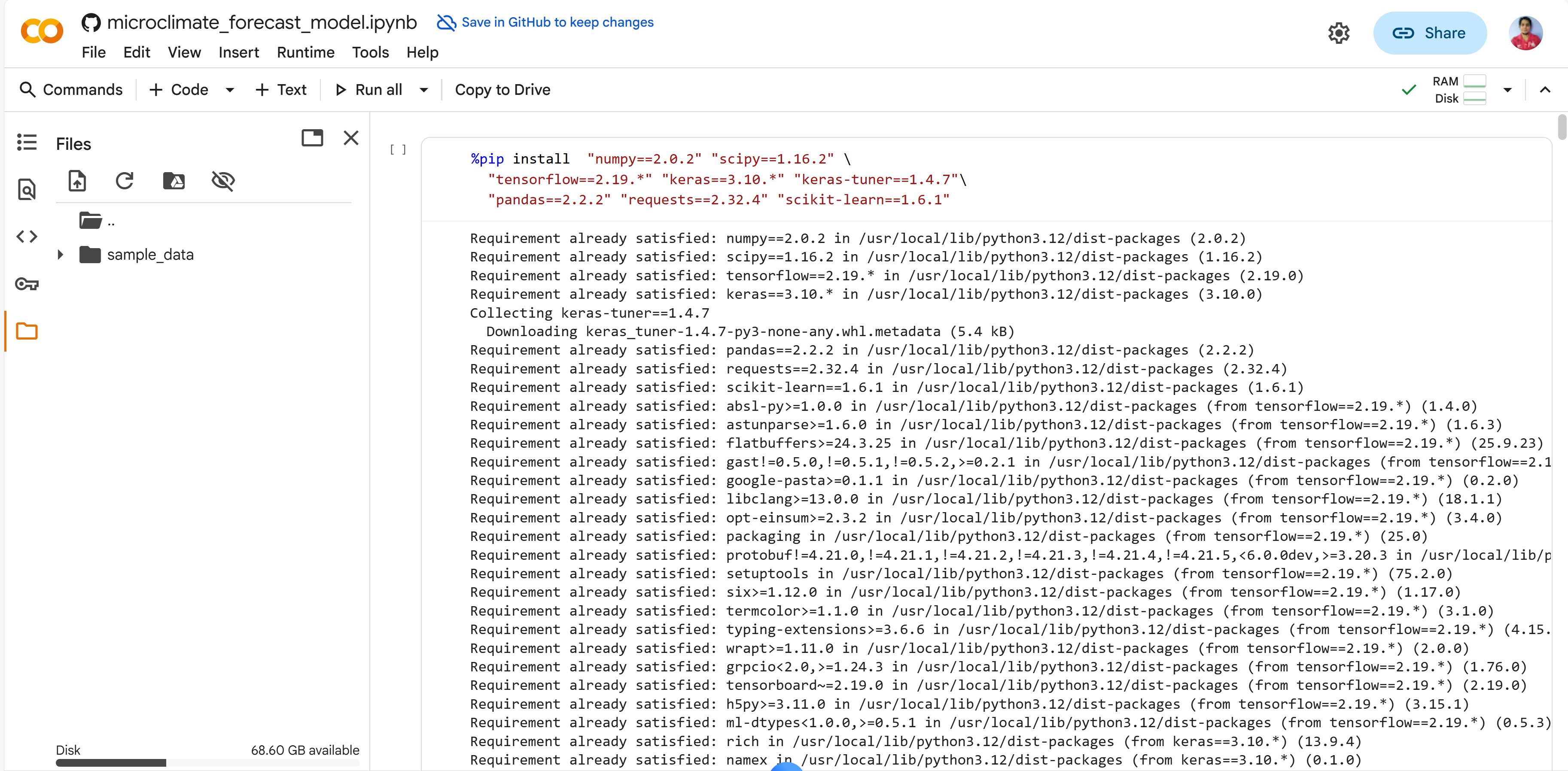This screenshot has height=771, width=1568.
Task: Open the RAM Disk resources dropdown
Action: point(1507,90)
